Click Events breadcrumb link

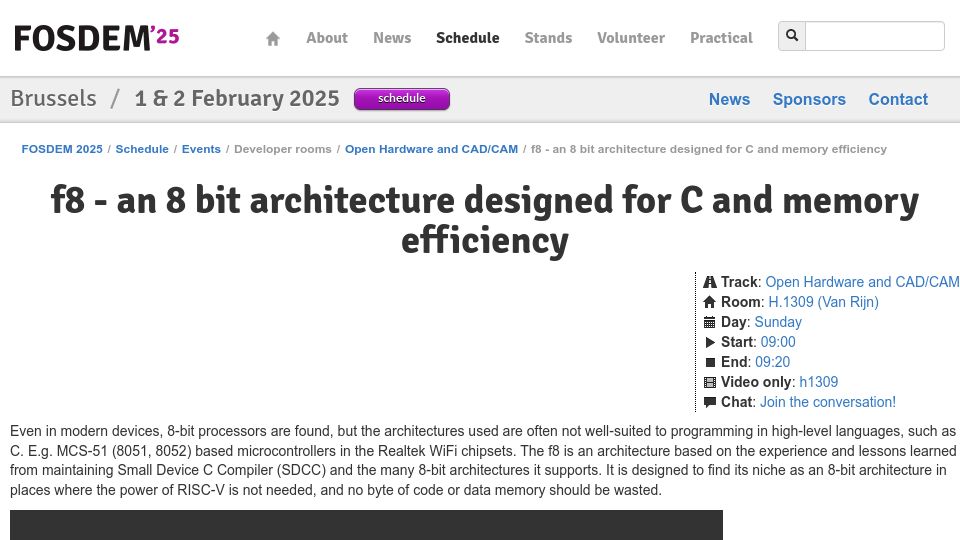click(201, 149)
